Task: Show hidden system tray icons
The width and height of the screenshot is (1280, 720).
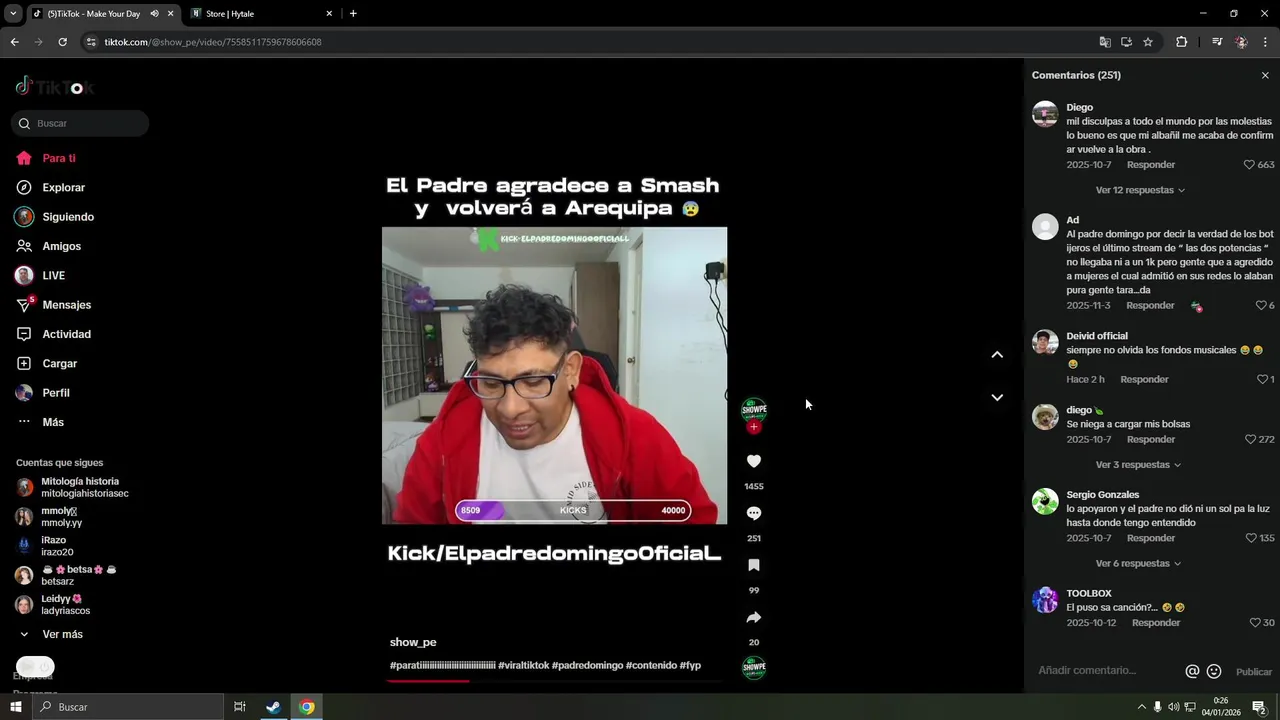Action: [1141, 707]
